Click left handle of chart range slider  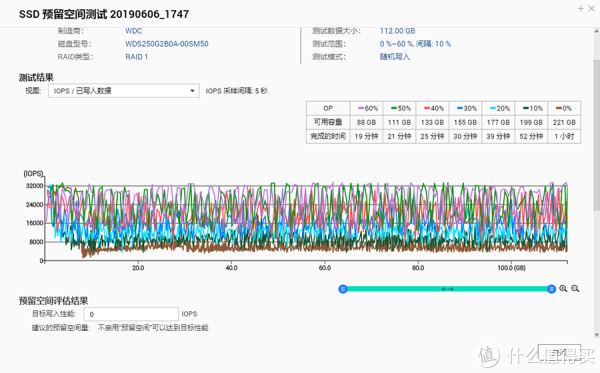343,289
